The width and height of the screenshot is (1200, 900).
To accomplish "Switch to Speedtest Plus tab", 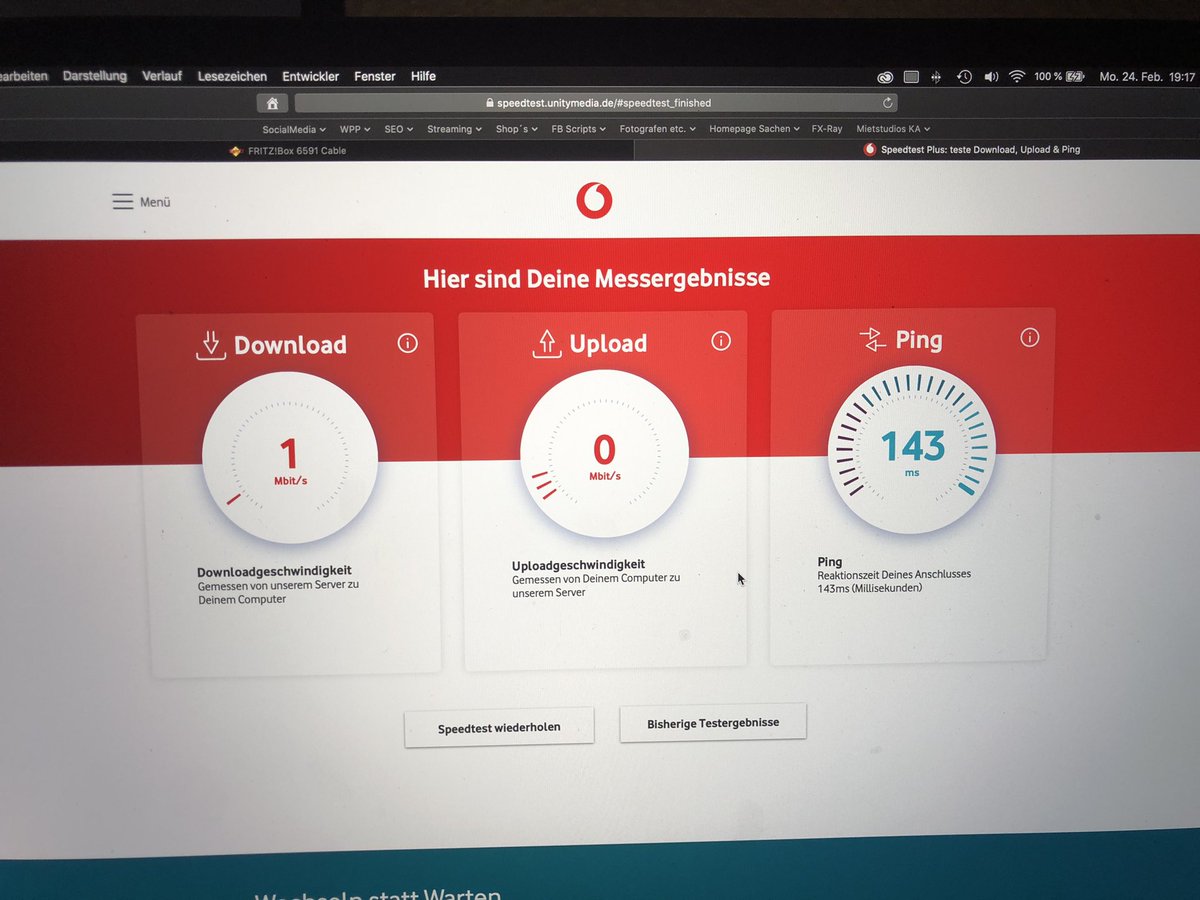I will tap(972, 150).
